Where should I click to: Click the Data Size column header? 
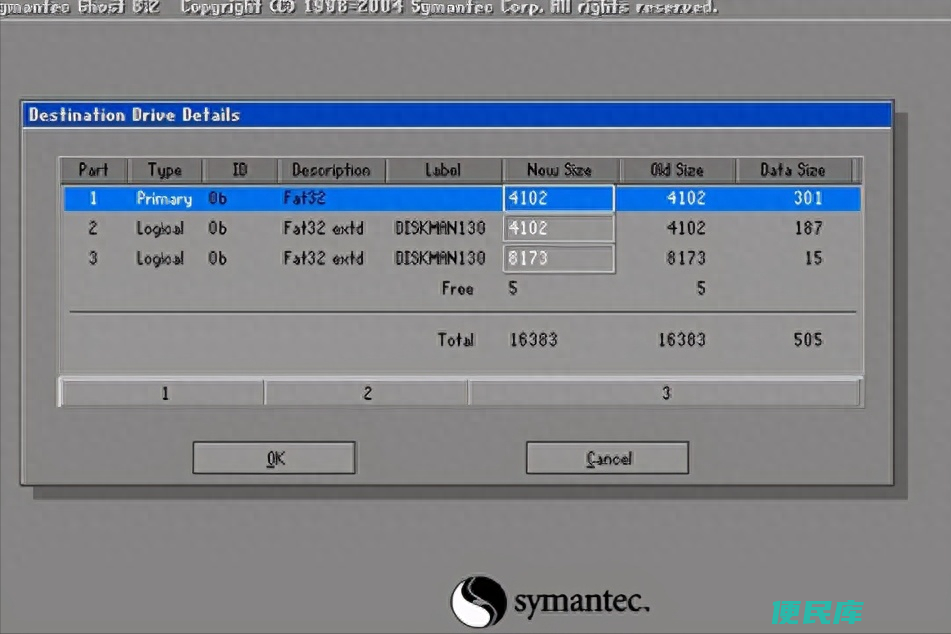pyautogui.click(x=793, y=170)
